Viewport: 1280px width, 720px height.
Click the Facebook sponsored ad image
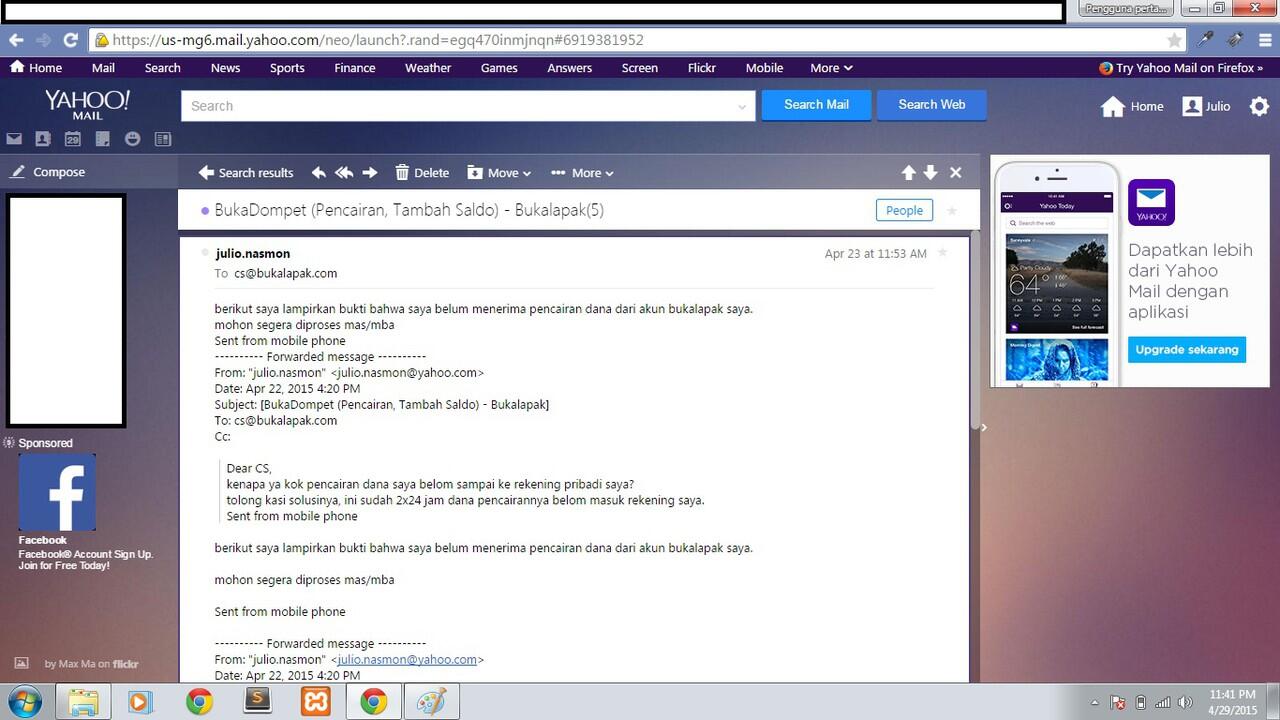click(57, 492)
